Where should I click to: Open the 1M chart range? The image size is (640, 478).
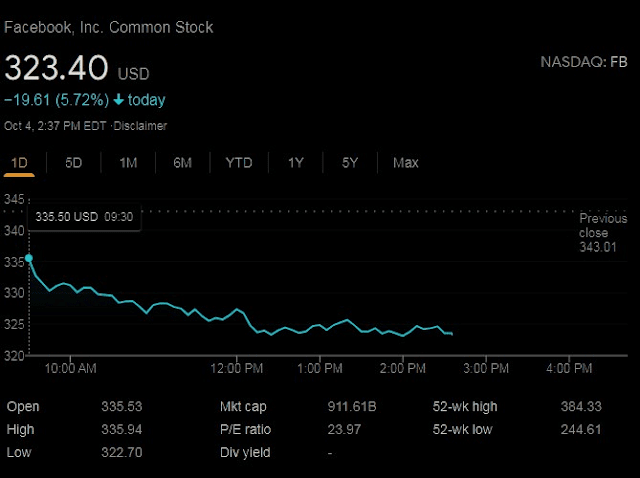128,163
